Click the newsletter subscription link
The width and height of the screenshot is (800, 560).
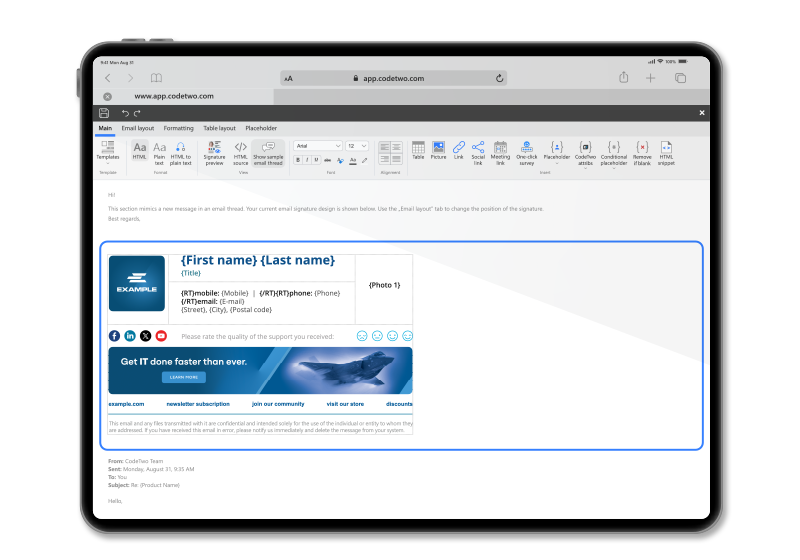(x=198, y=404)
